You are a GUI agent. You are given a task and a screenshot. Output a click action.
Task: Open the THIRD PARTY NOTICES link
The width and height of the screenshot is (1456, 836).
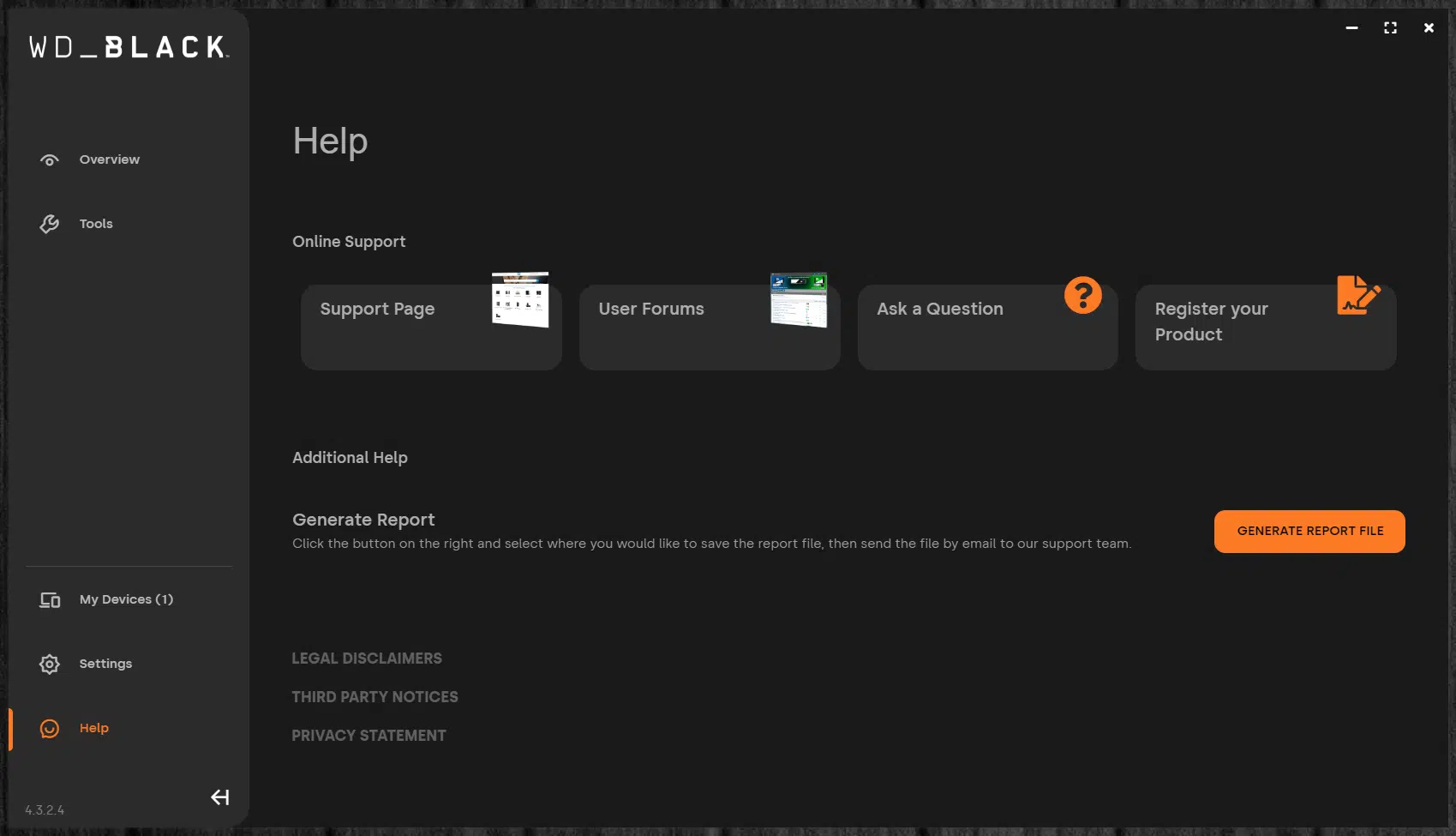click(374, 697)
